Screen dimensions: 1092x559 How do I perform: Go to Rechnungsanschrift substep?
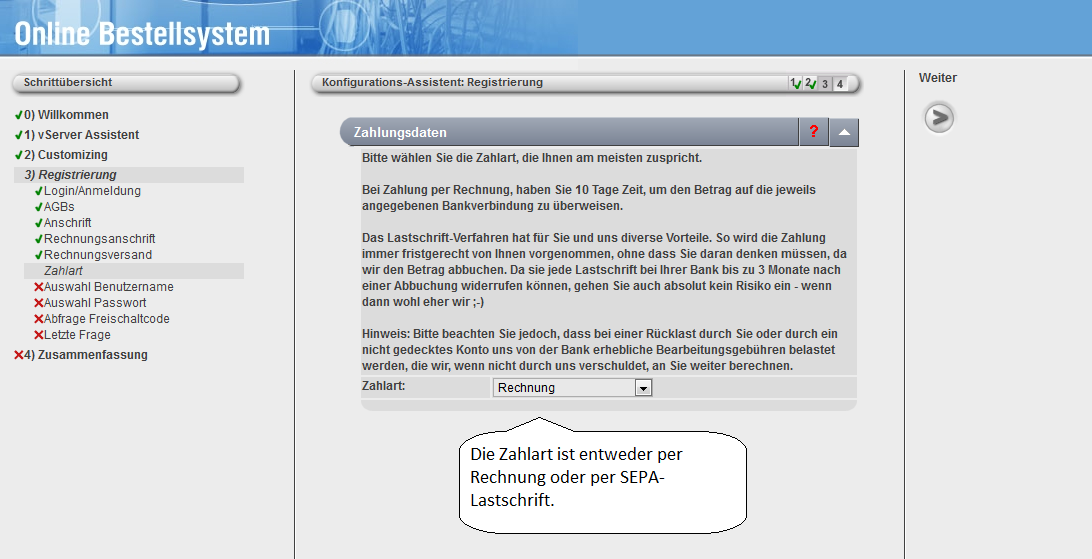(99, 239)
